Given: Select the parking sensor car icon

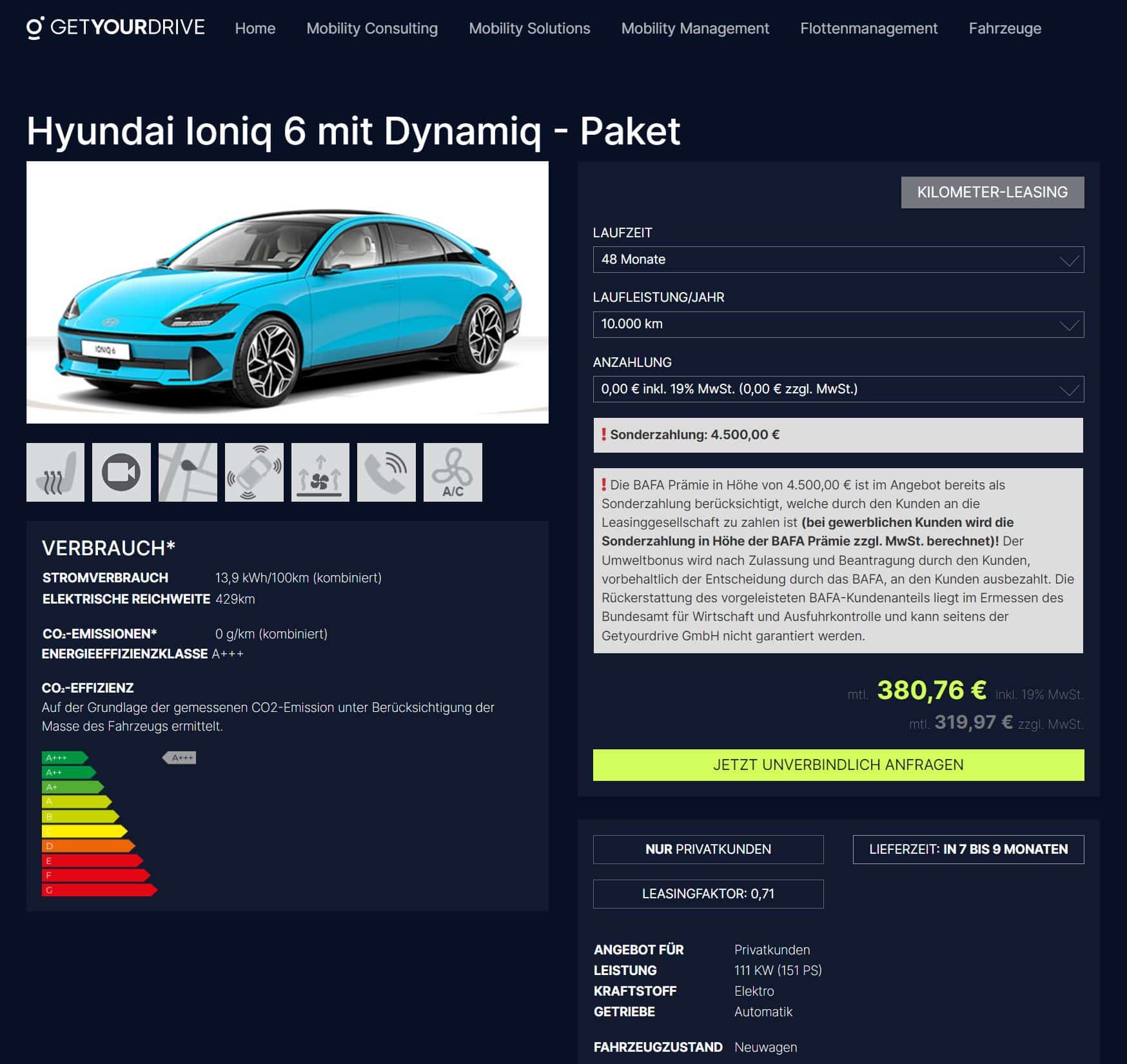Looking at the screenshot, I should click(254, 472).
